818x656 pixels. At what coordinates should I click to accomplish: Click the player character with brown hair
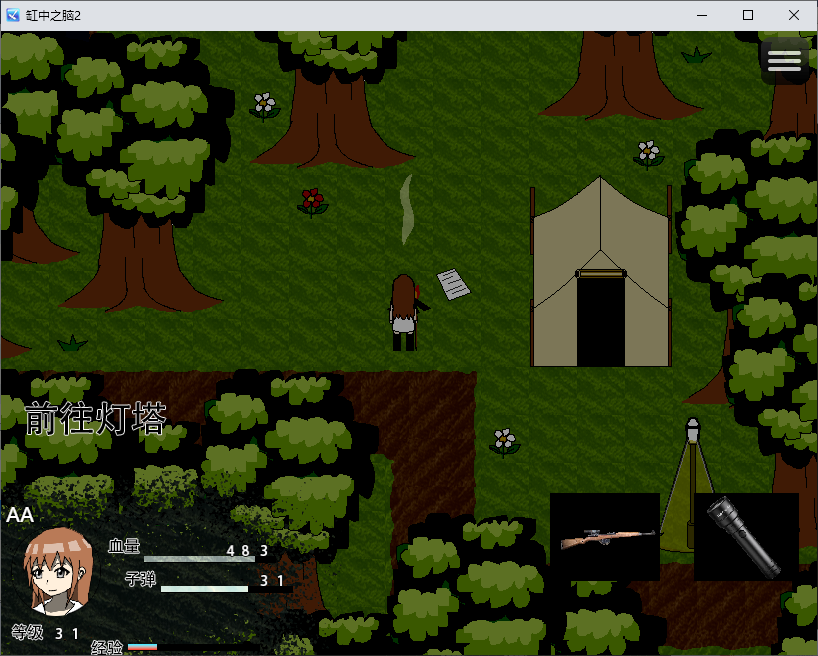point(404,313)
